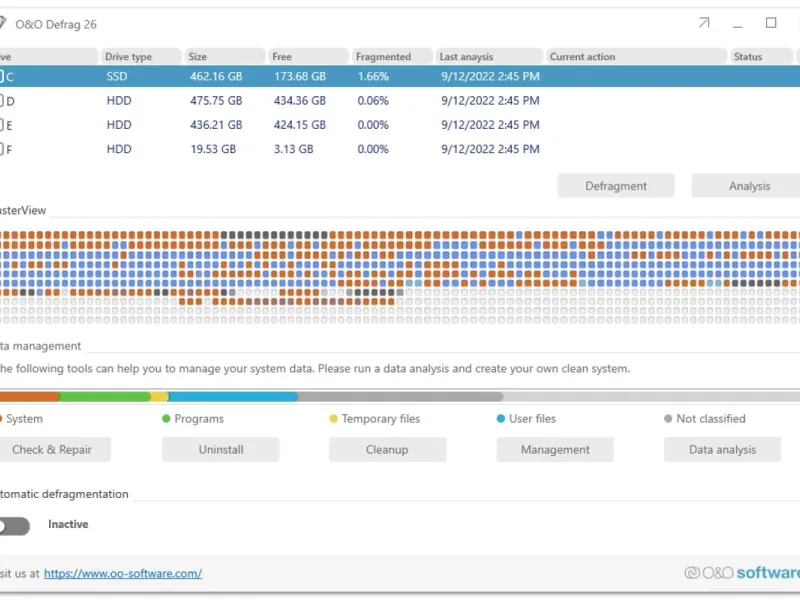Click the orange System segment of usage bar
This screenshot has width=800, height=600.
(30, 396)
